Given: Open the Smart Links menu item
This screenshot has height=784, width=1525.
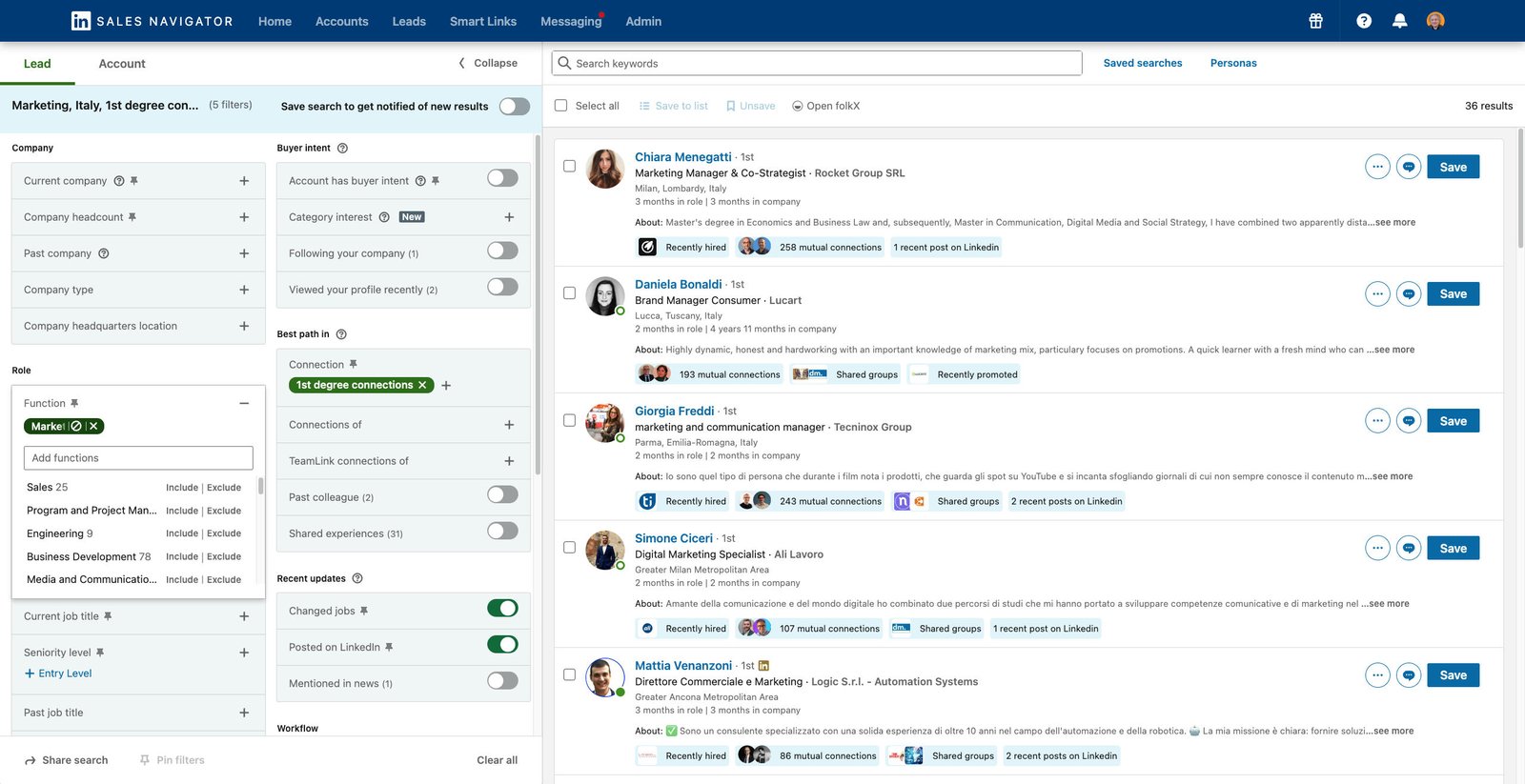Looking at the screenshot, I should coord(483,21).
